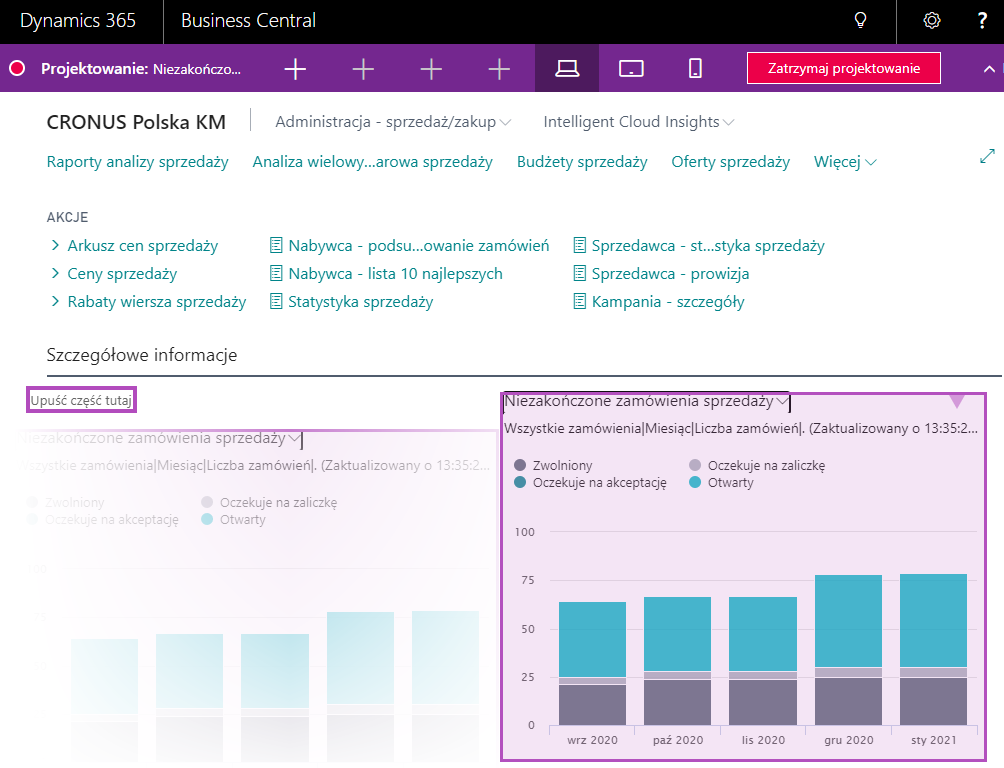Click the report icon beside Nabywca - lista 10 najlepszych
Image resolution: width=1004 pixels, height=768 pixels.
[276, 274]
